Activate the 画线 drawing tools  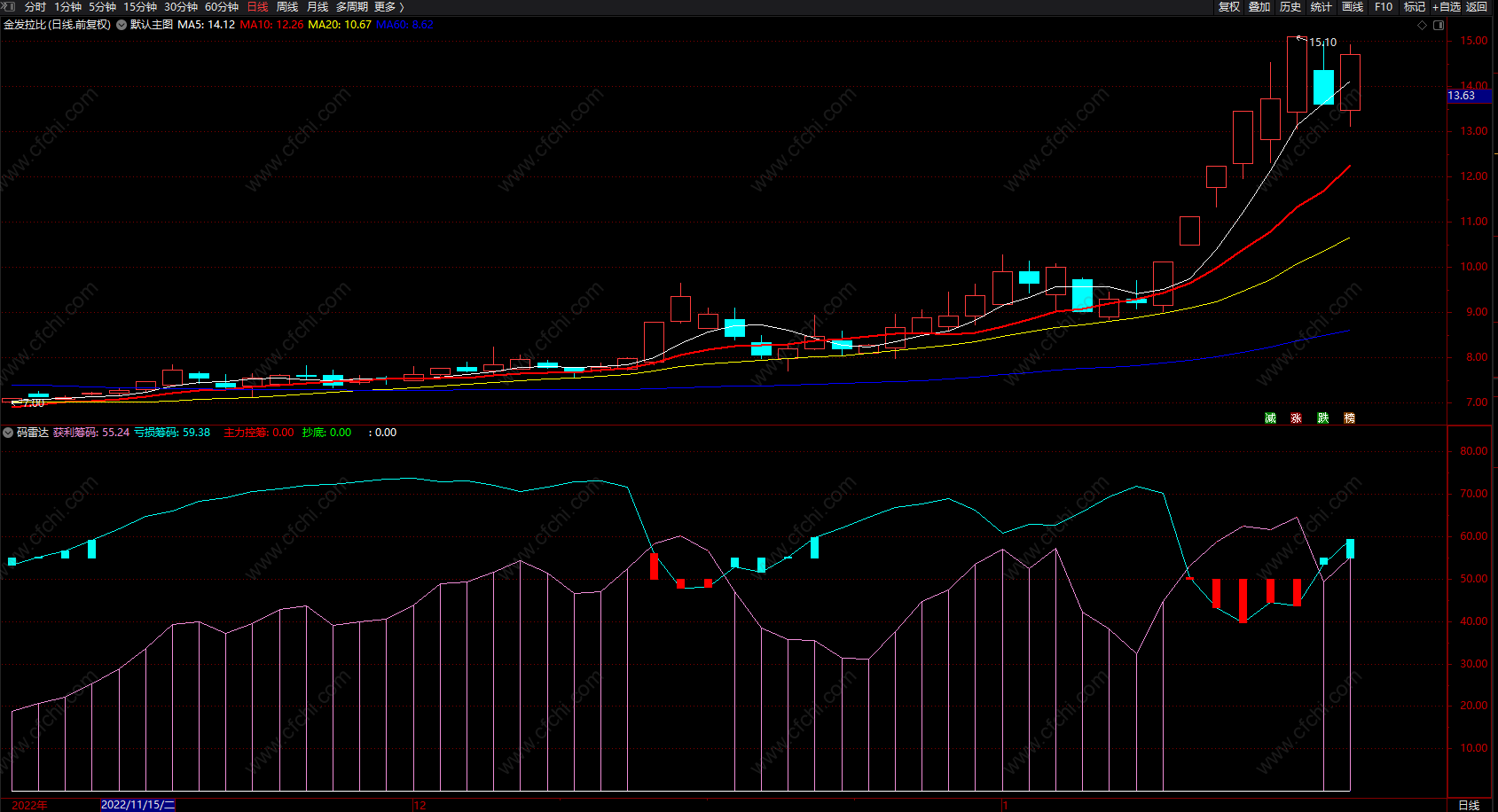coord(1353,7)
